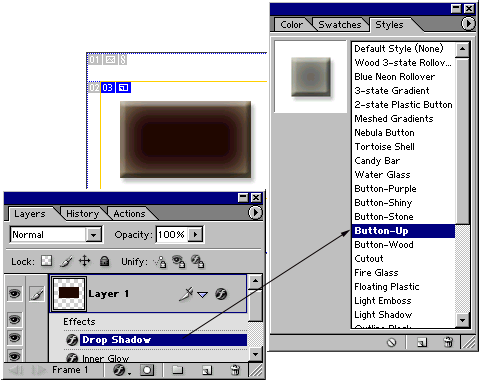This screenshot has height=380, width=479.
Task: Toggle Drop Shadow eye icon
Action: (x=14, y=338)
